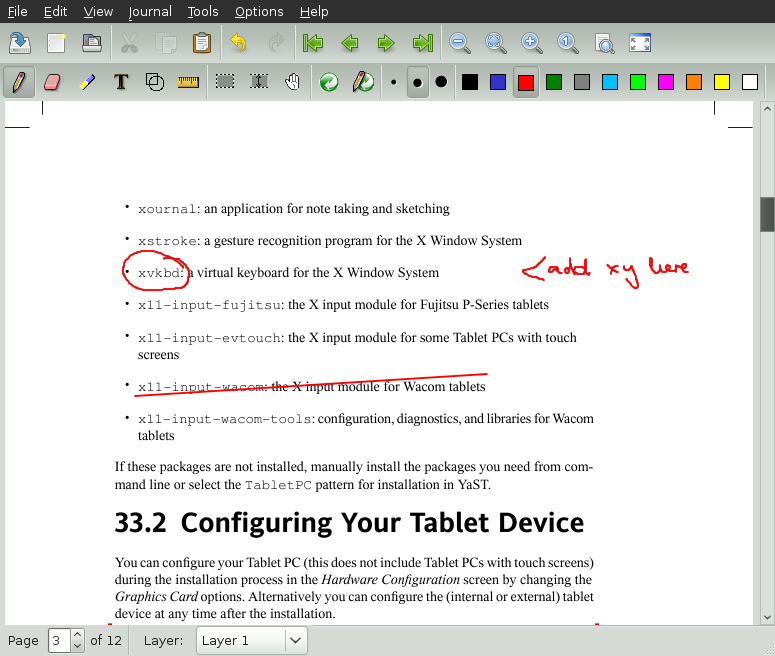Select fine pen thickness
The height and width of the screenshot is (656, 775).
[x=393, y=82]
